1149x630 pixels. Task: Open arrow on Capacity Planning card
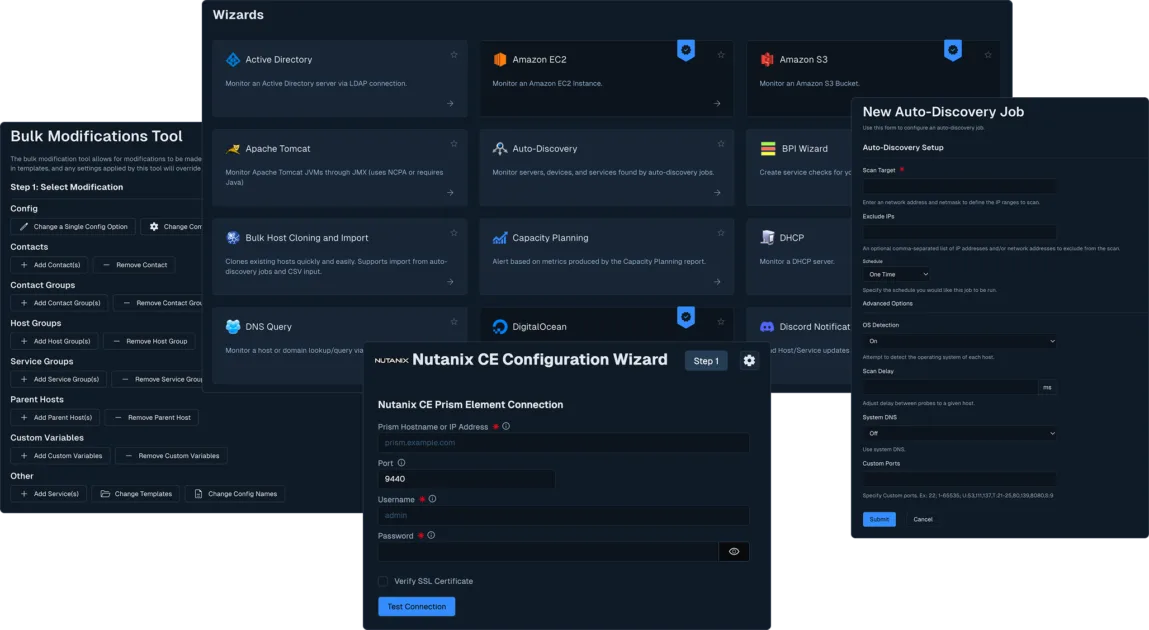pos(717,281)
